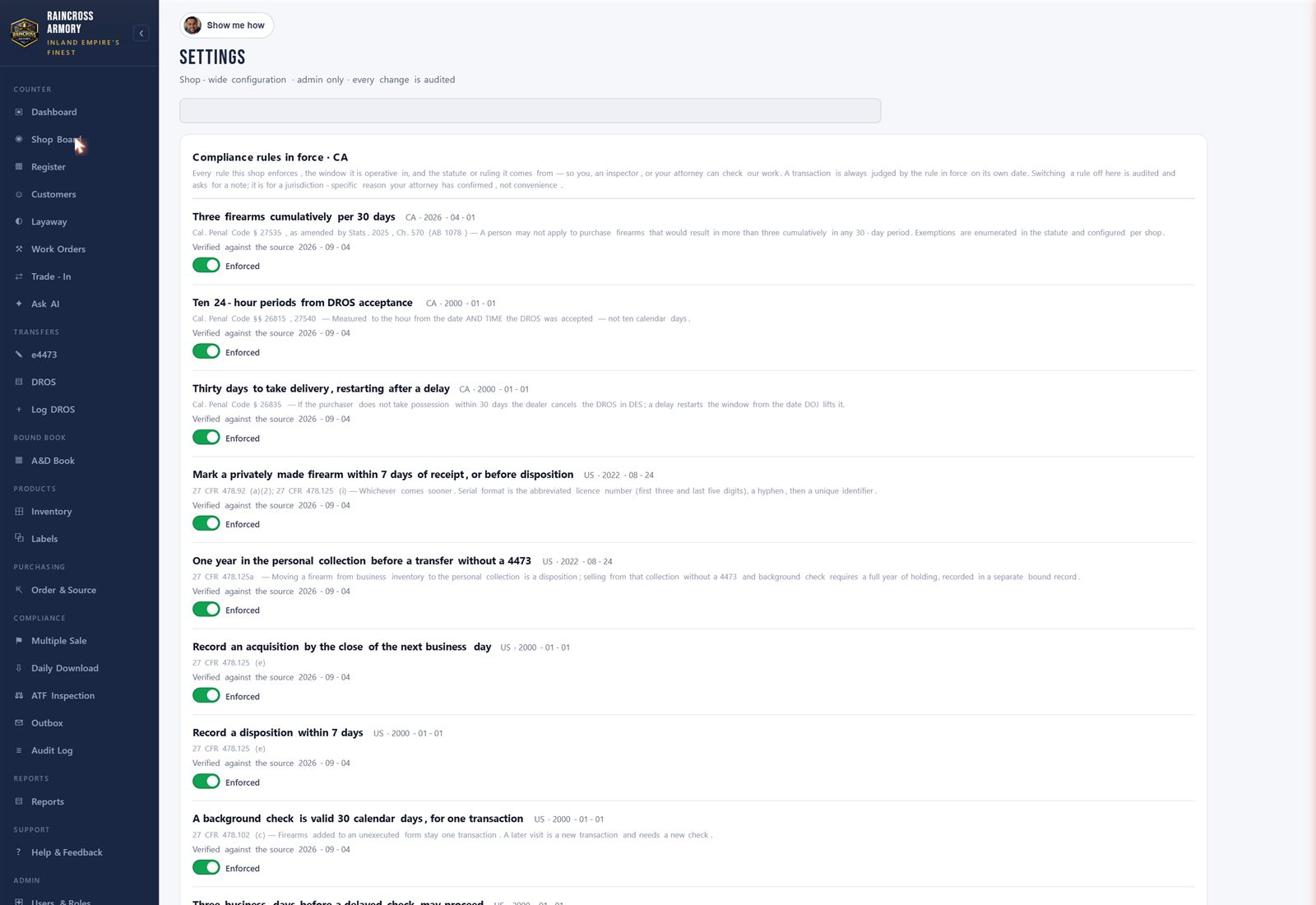
Task: Open the Users & Roles admin page
Action: pyautogui.click(x=61, y=901)
